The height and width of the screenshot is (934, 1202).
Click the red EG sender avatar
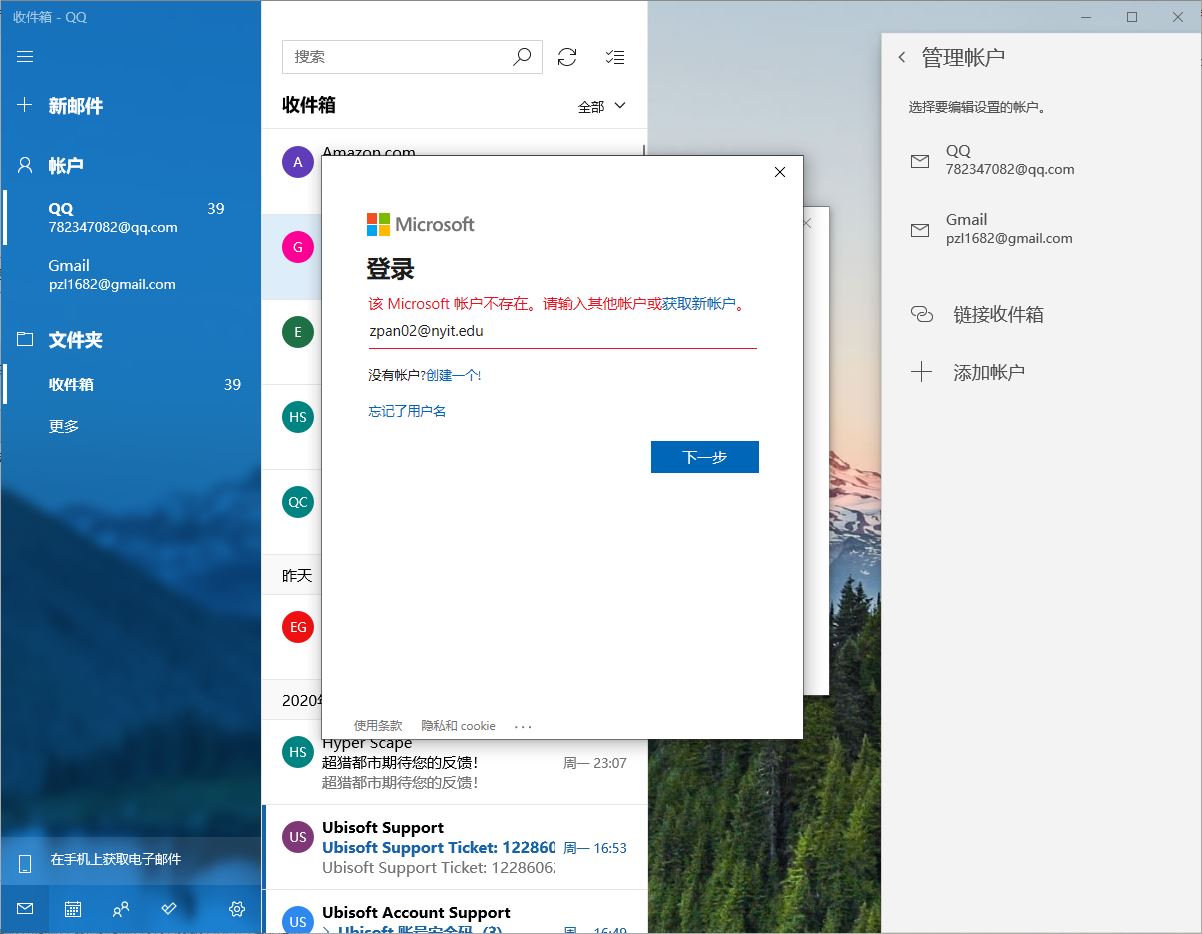pyautogui.click(x=298, y=627)
